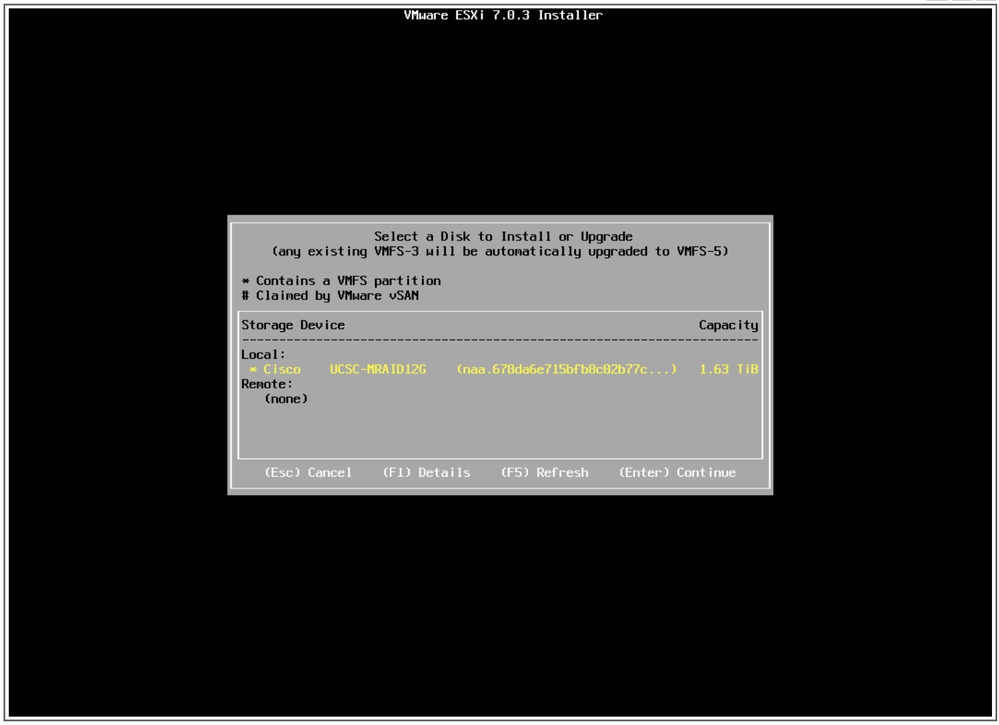Screen dimensions: 999x725
Task: Click the Local: section label
Action: [264, 355]
